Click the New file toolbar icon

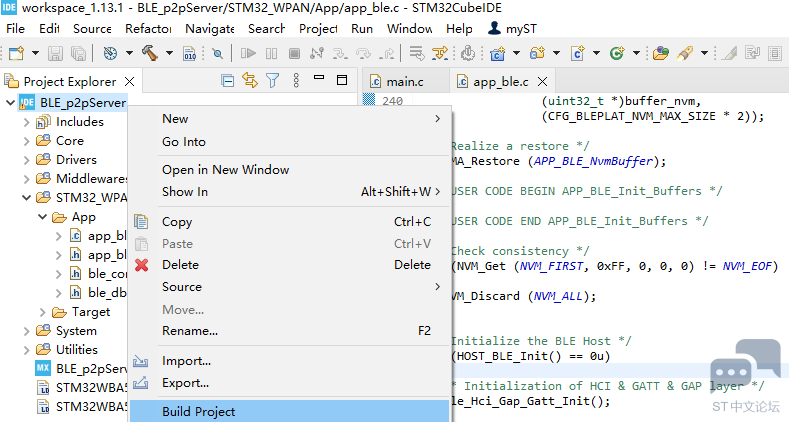(x=16, y=53)
